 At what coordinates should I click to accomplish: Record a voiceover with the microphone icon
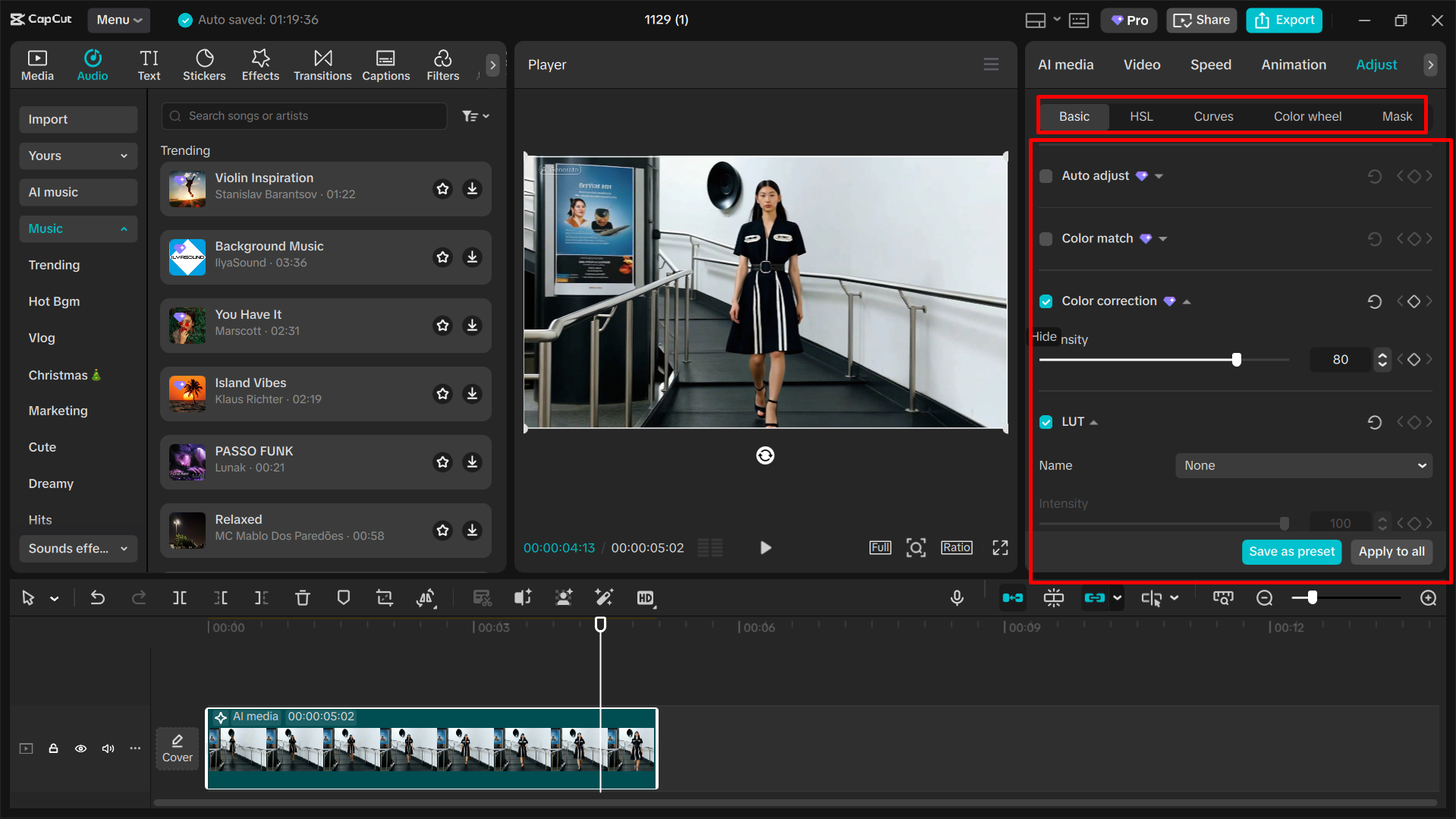point(957,597)
